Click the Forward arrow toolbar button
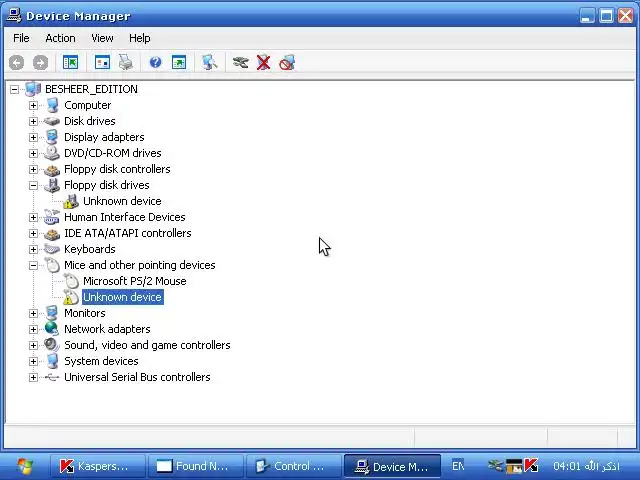The width and height of the screenshot is (640, 480). click(x=40, y=62)
